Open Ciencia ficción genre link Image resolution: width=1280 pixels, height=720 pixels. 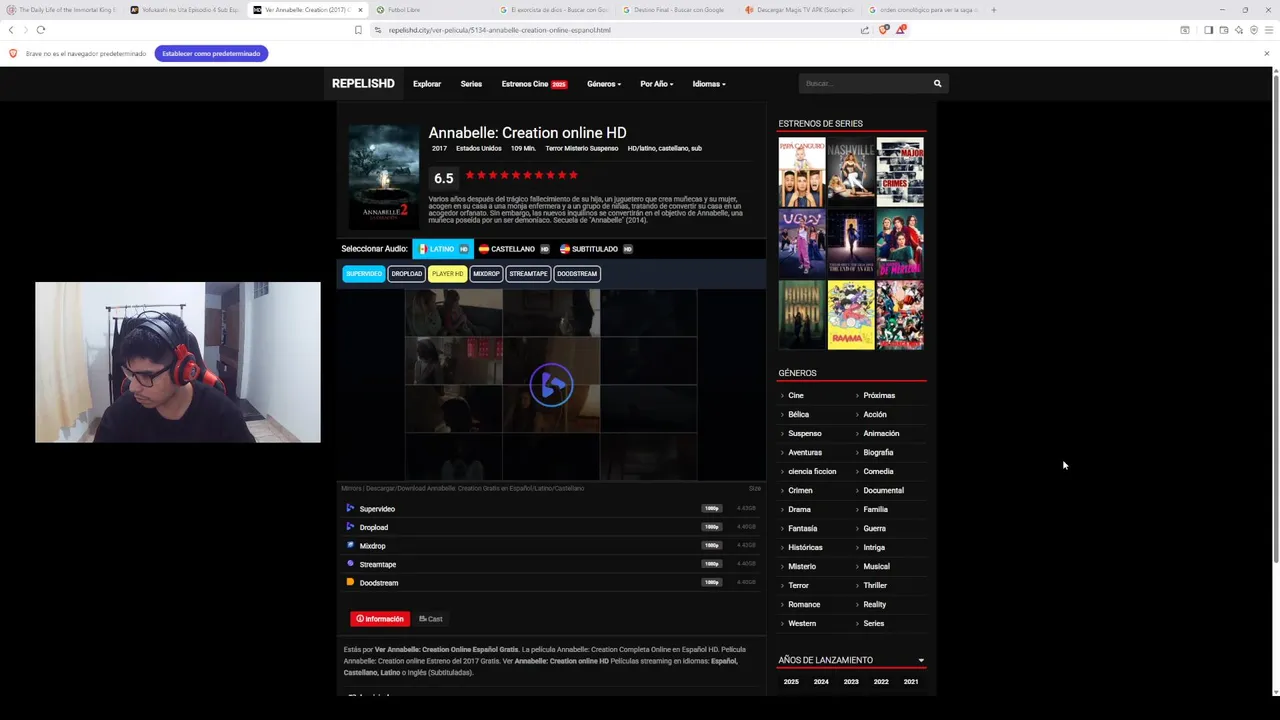point(812,471)
